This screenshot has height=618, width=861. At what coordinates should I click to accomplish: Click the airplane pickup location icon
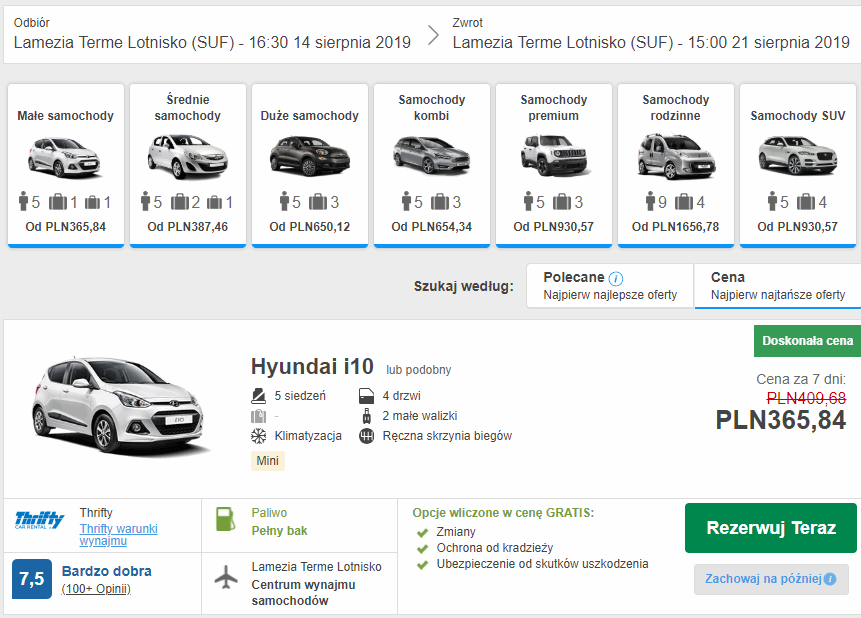click(226, 577)
